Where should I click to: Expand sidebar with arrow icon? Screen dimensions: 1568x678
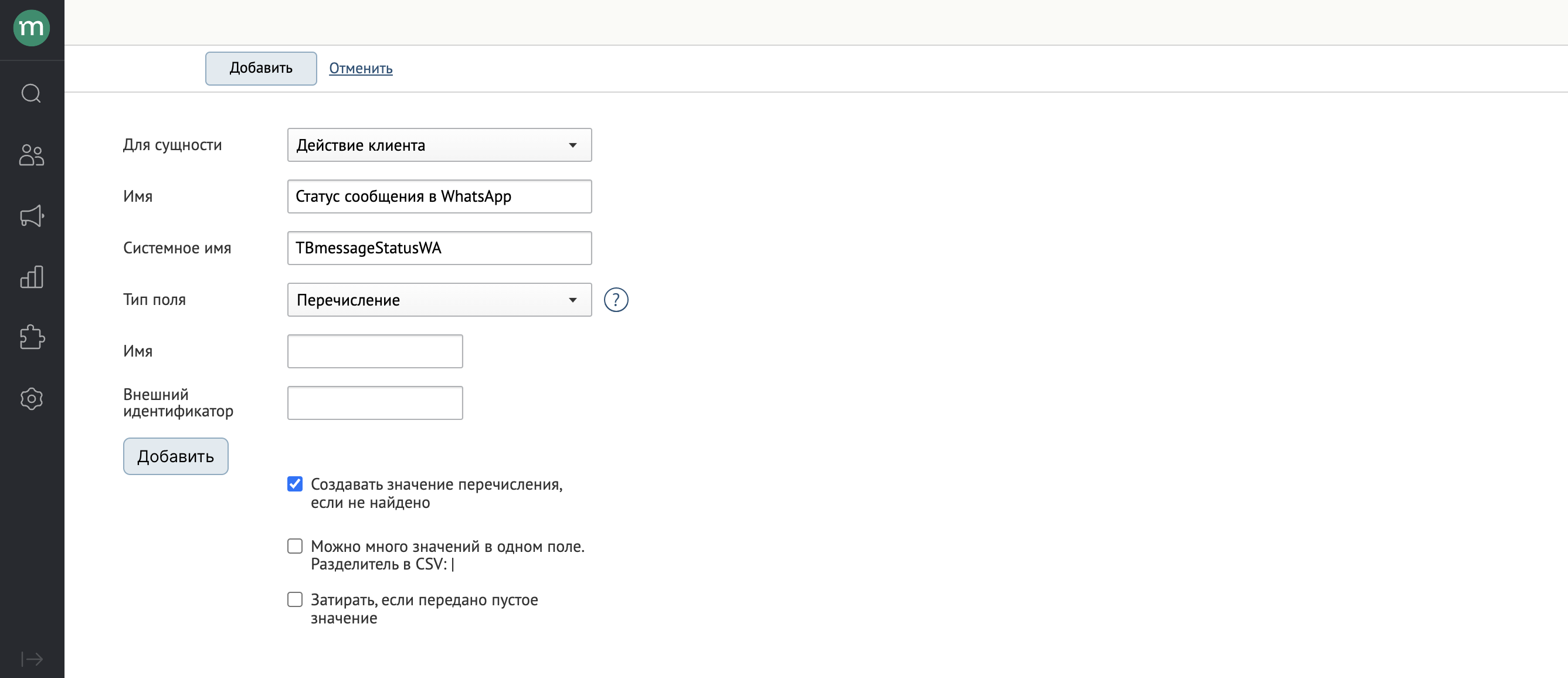pos(32,659)
